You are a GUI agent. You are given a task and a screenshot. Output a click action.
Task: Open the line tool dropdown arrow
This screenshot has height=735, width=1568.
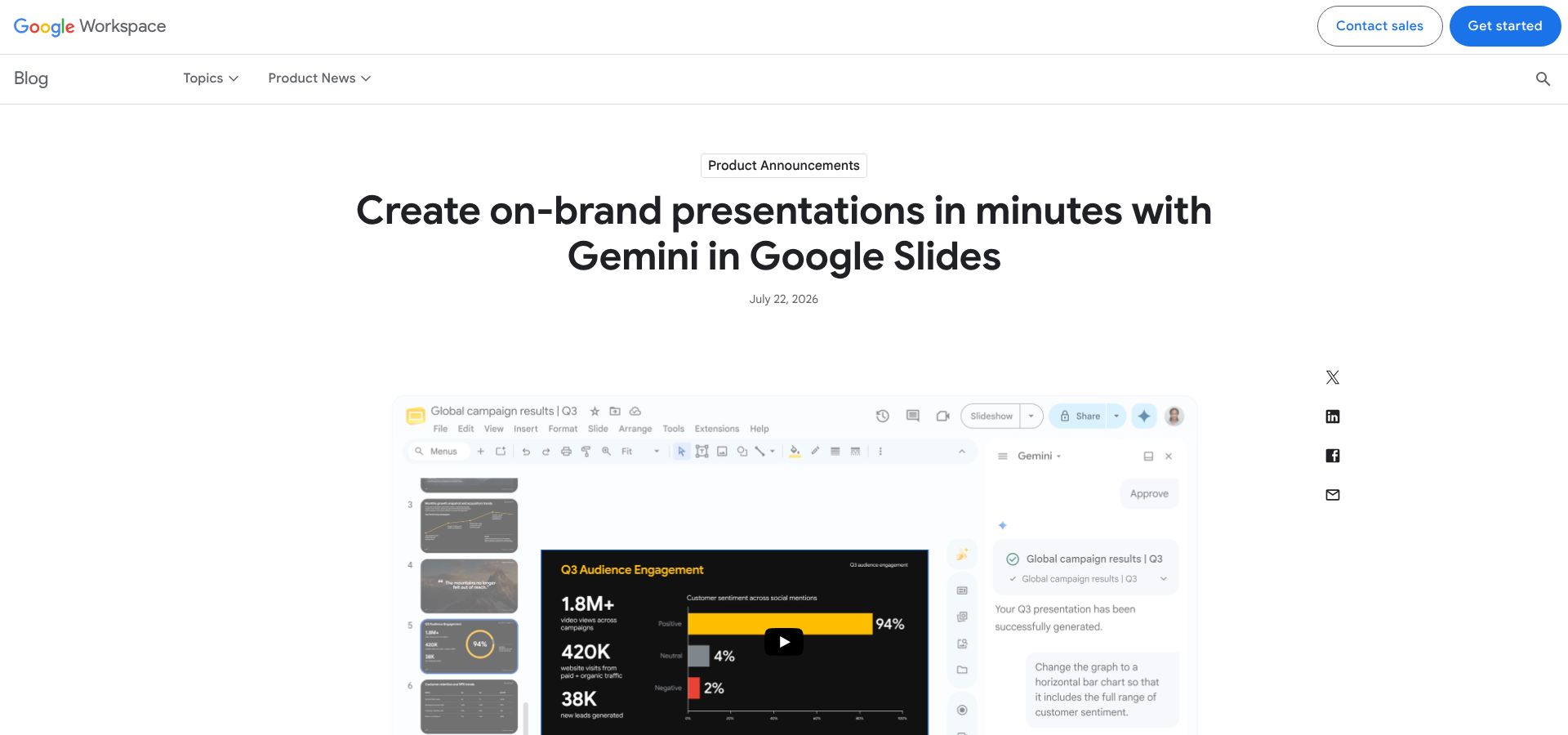coord(773,452)
